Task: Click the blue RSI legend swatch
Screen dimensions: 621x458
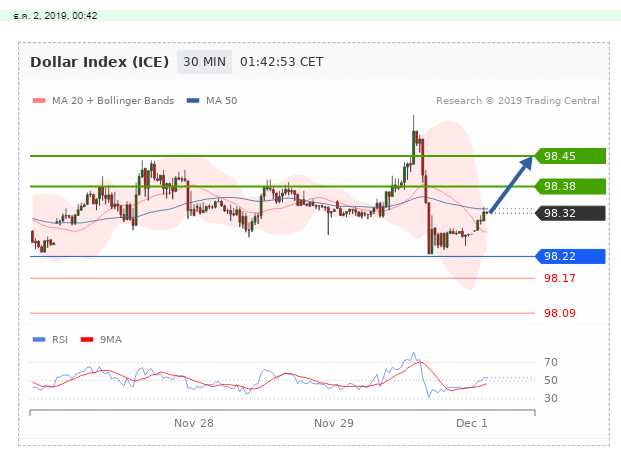Action: pos(39,340)
